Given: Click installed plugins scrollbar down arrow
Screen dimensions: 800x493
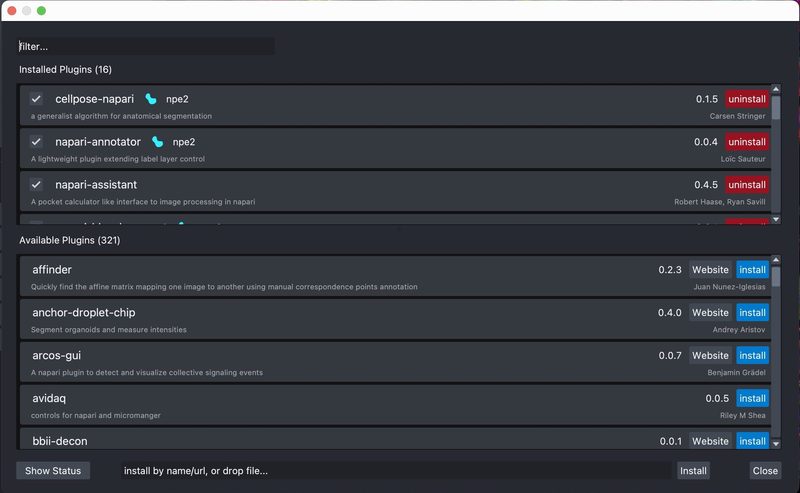Looking at the screenshot, I should [776, 219].
